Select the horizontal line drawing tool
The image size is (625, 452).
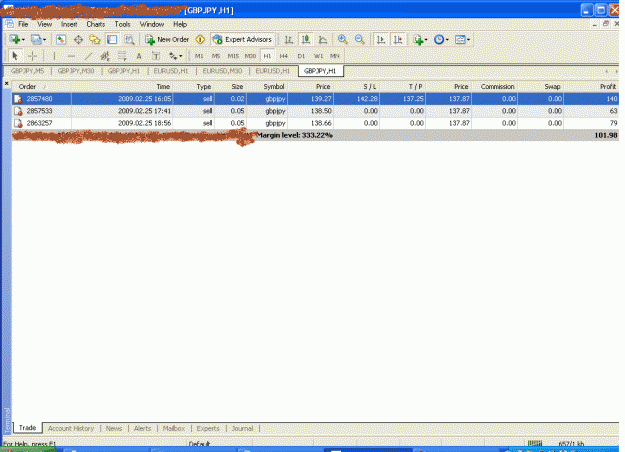tap(71, 56)
